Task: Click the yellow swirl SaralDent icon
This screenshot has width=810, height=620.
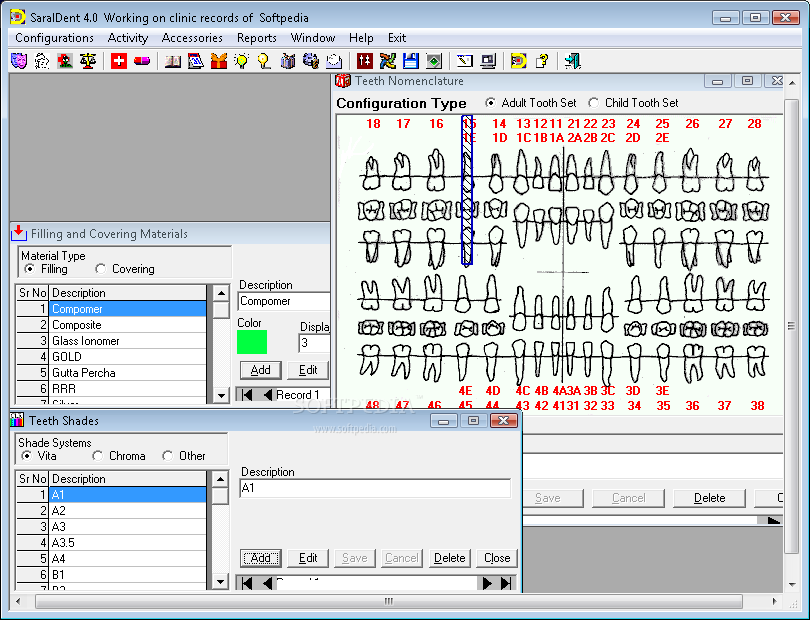Action: [x=519, y=61]
